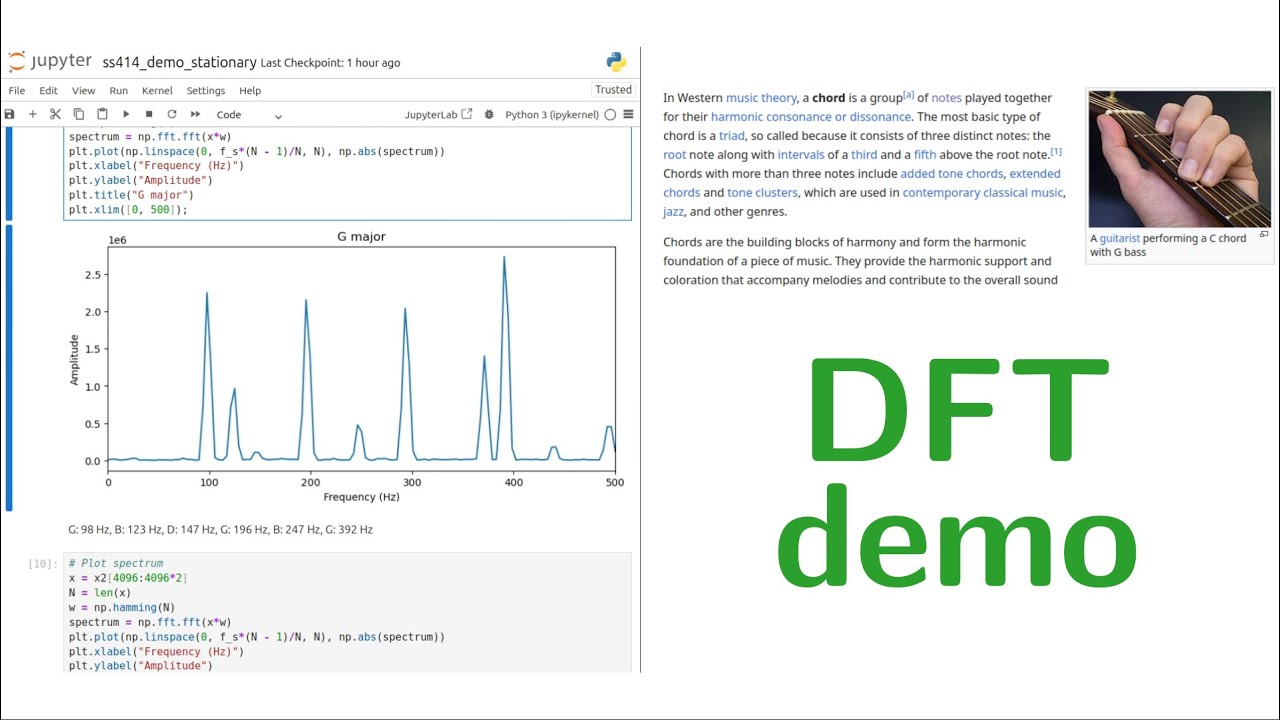Image resolution: width=1280 pixels, height=720 pixels.
Task: Click the Python logo icon
Action: [x=616, y=62]
